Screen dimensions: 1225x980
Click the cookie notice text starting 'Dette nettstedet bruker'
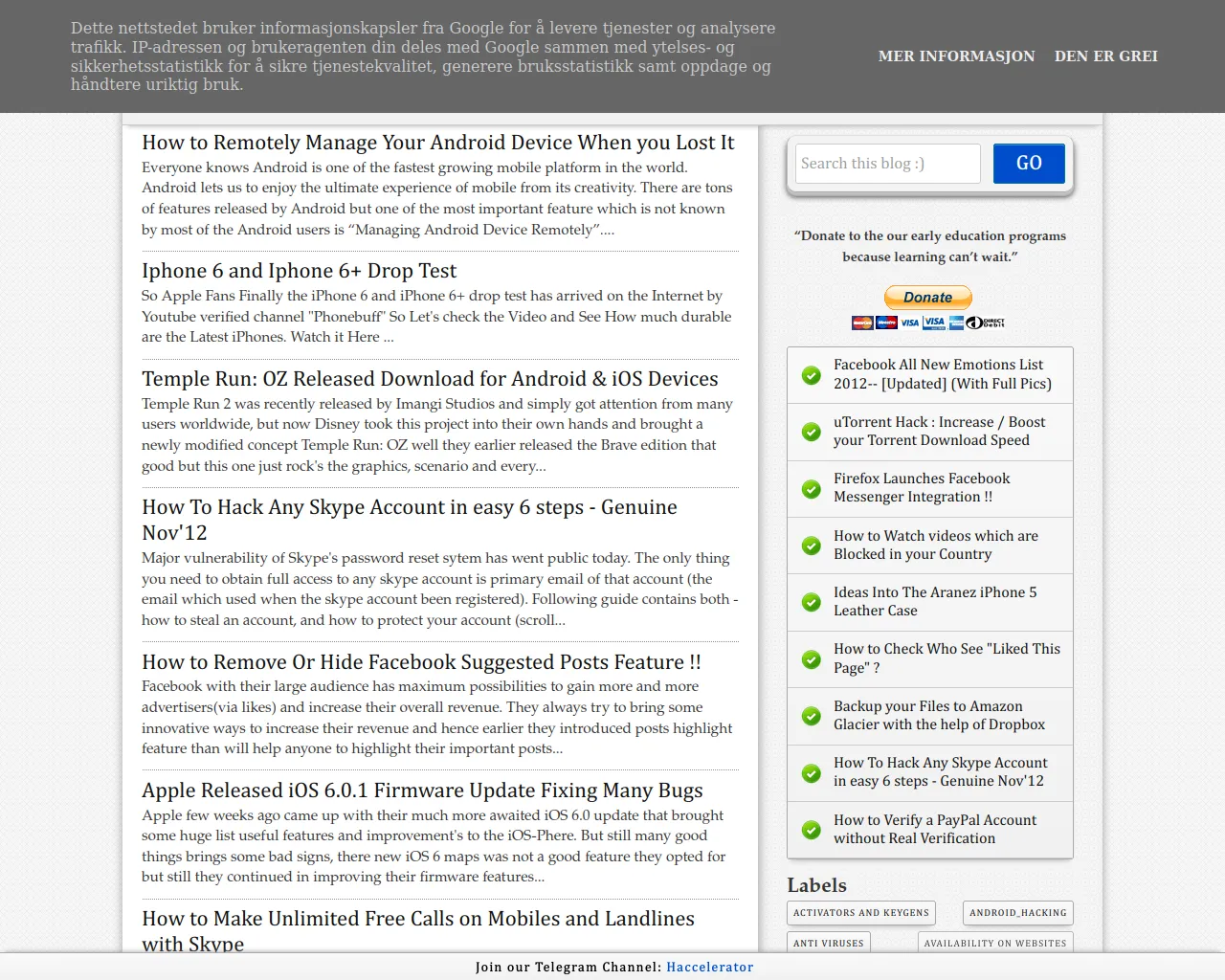(423, 56)
